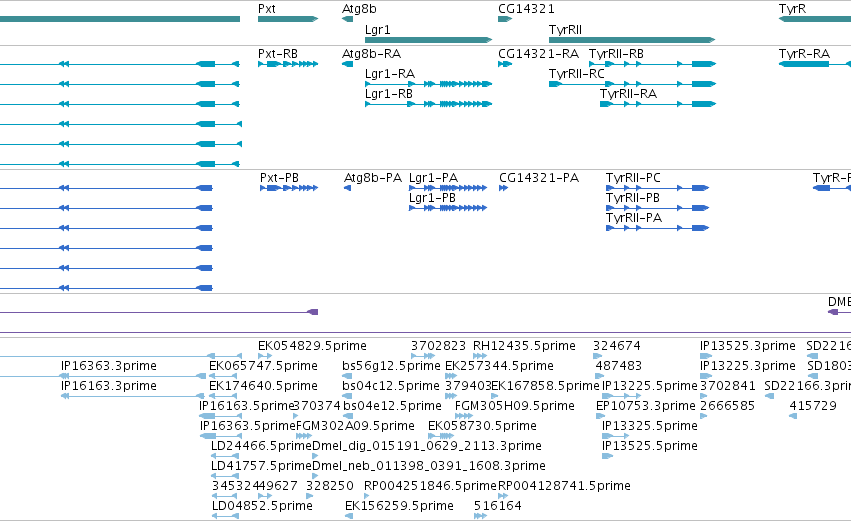Image resolution: width=851 pixels, height=521 pixels.
Task: Select EST LD04852.5prime
Action: [x=262, y=506]
